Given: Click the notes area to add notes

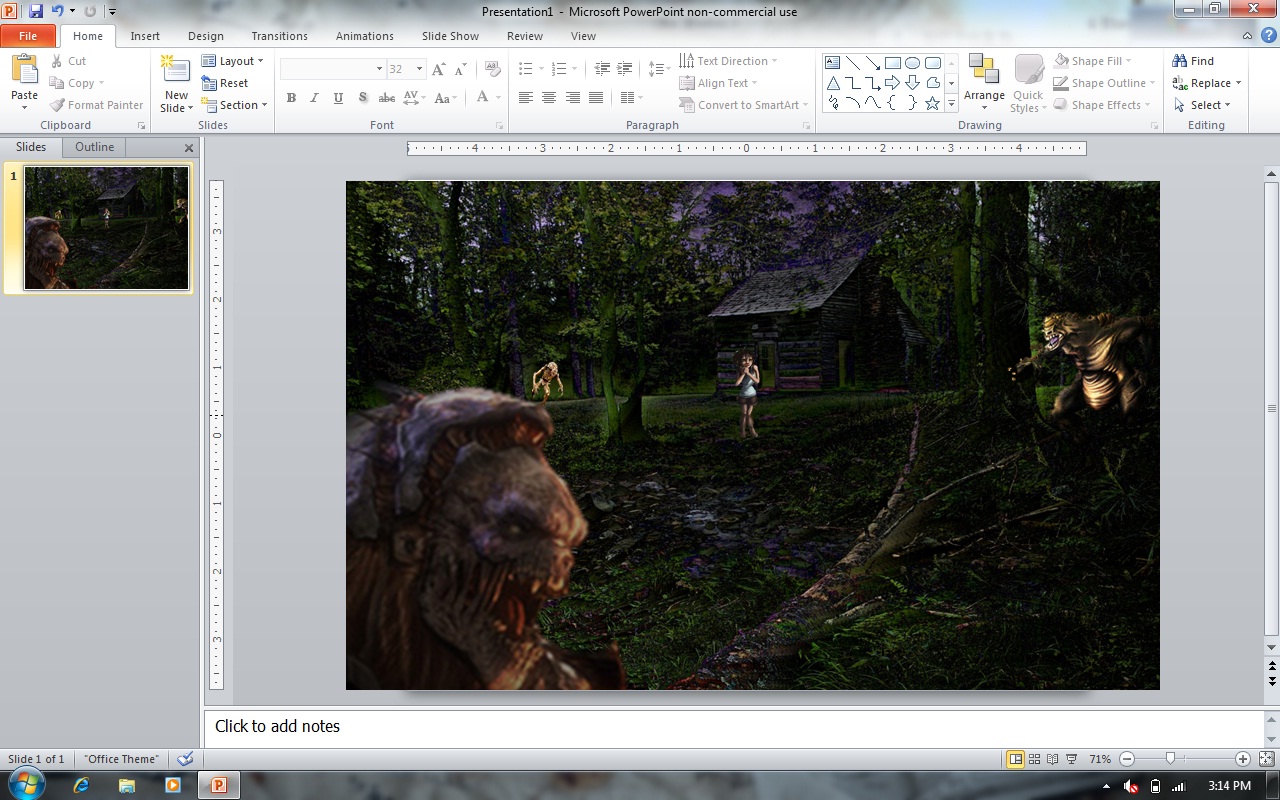Looking at the screenshot, I should (x=734, y=727).
